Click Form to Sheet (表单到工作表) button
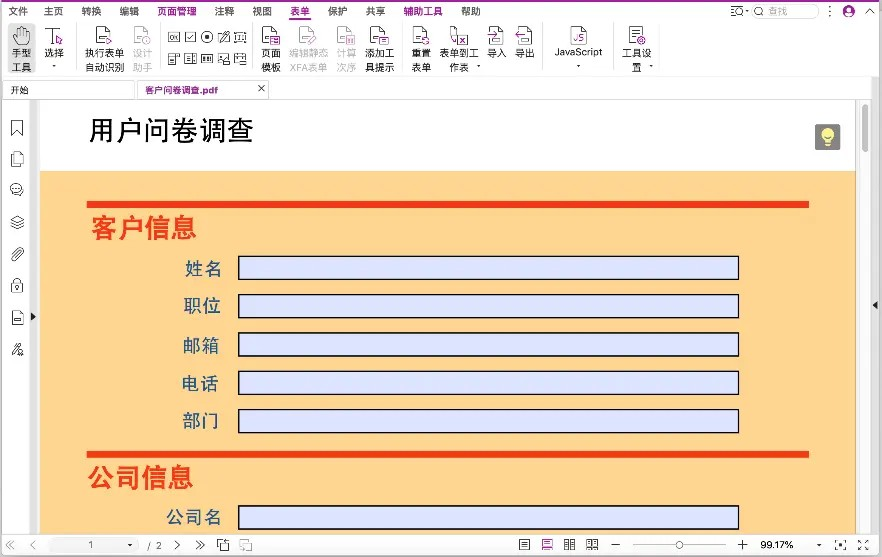882x557 pixels. pyautogui.click(x=459, y=50)
